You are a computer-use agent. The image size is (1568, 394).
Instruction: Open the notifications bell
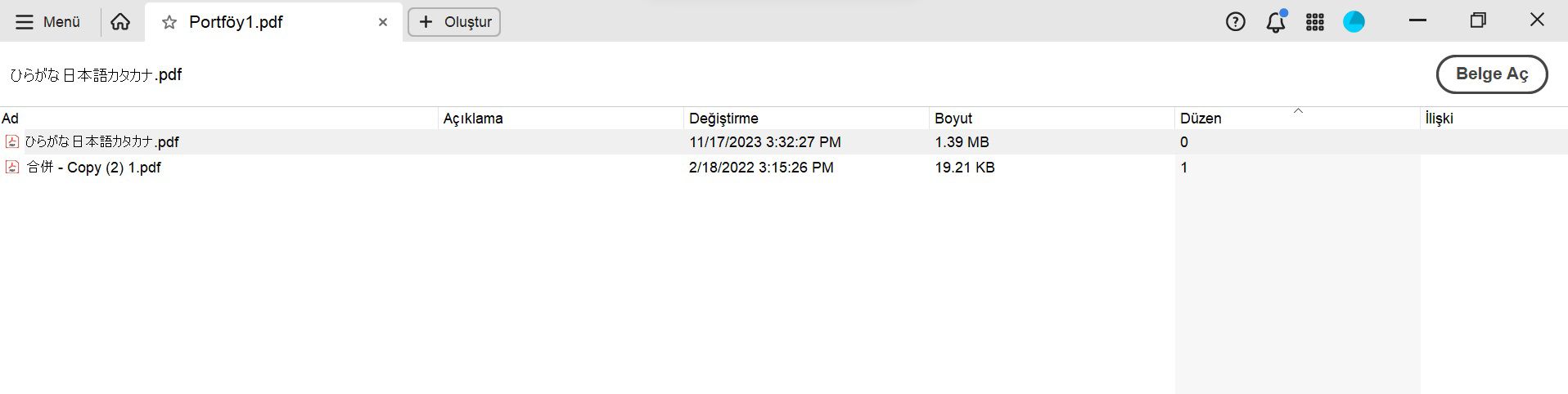click(x=1275, y=22)
